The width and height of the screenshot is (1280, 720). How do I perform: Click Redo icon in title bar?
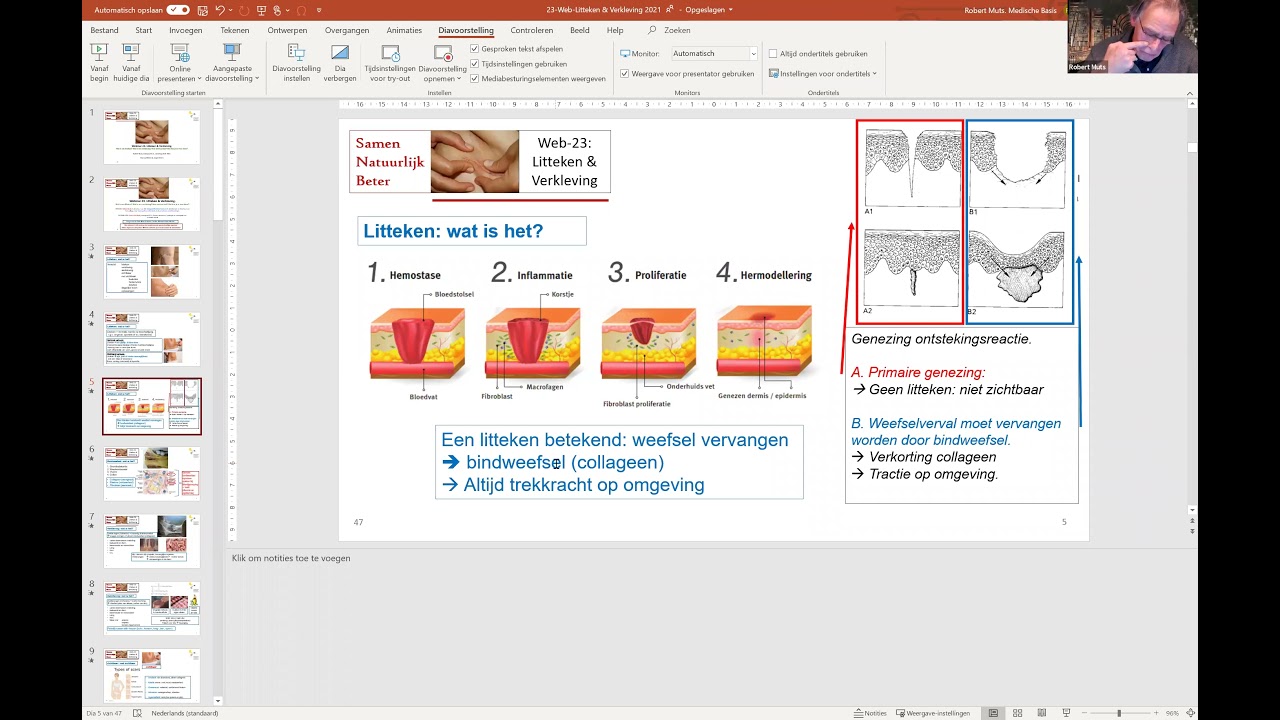244,10
